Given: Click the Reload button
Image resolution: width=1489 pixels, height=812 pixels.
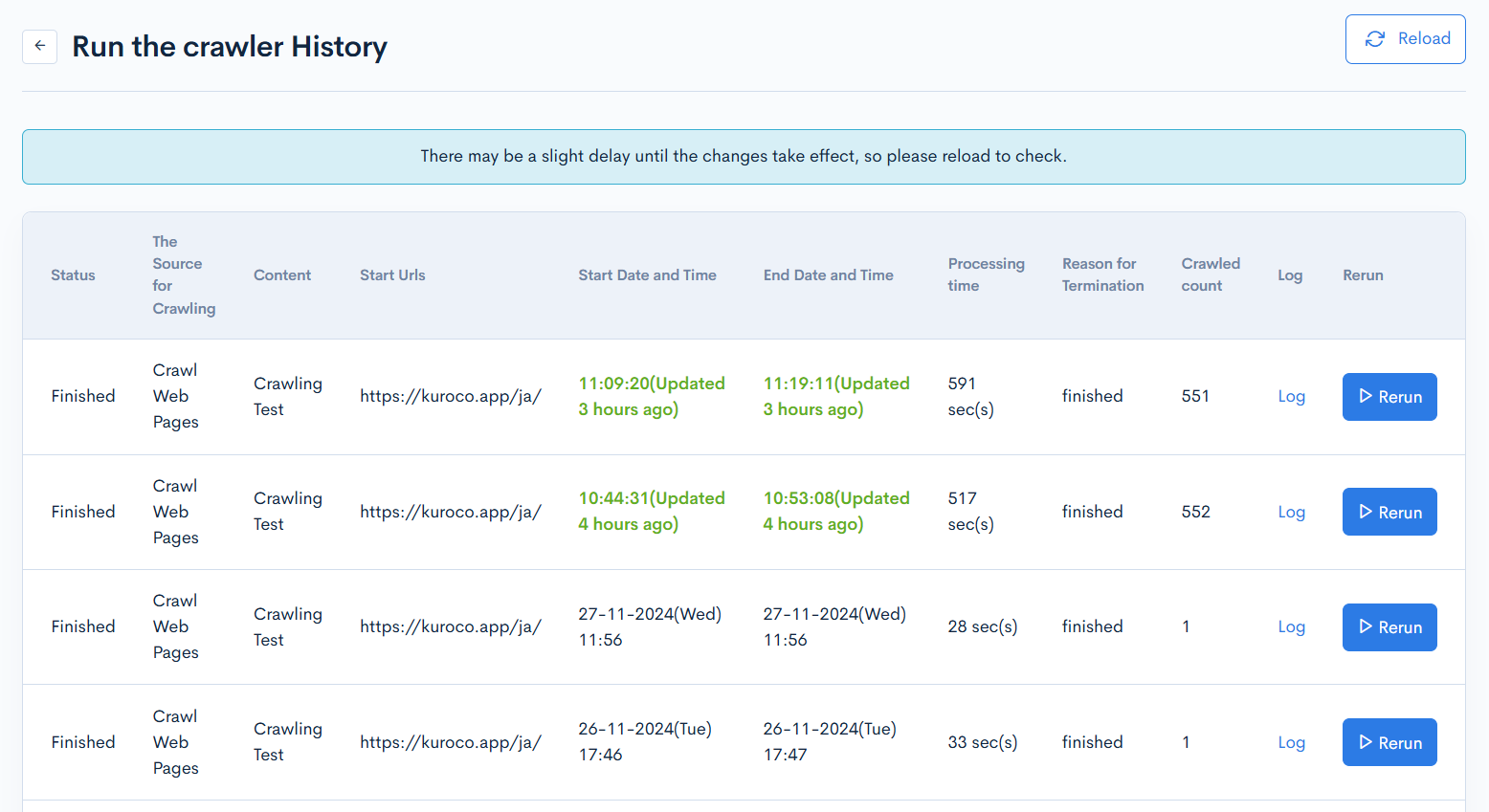Looking at the screenshot, I should (1405, 39).
